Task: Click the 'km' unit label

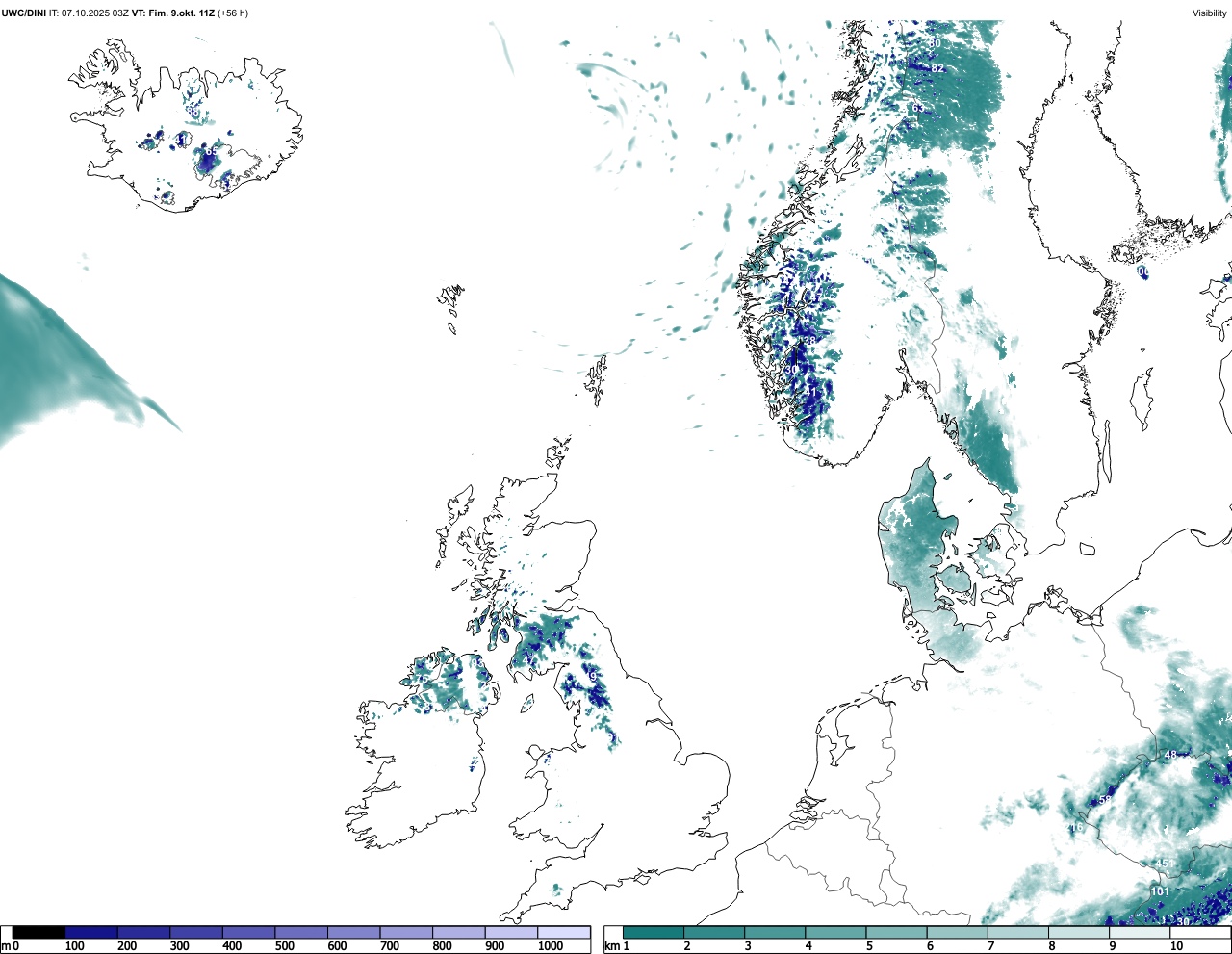Action: coord(611,946)
